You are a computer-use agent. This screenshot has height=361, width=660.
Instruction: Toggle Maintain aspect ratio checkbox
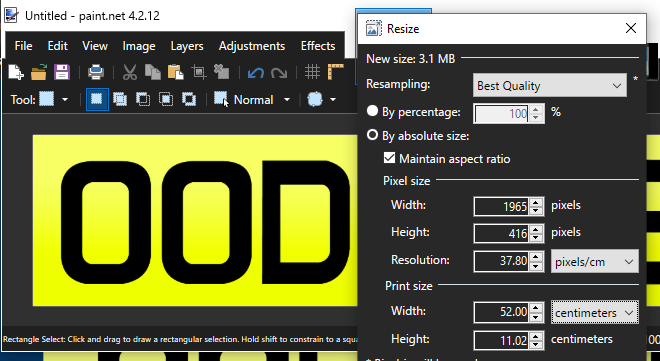point(389,158)
